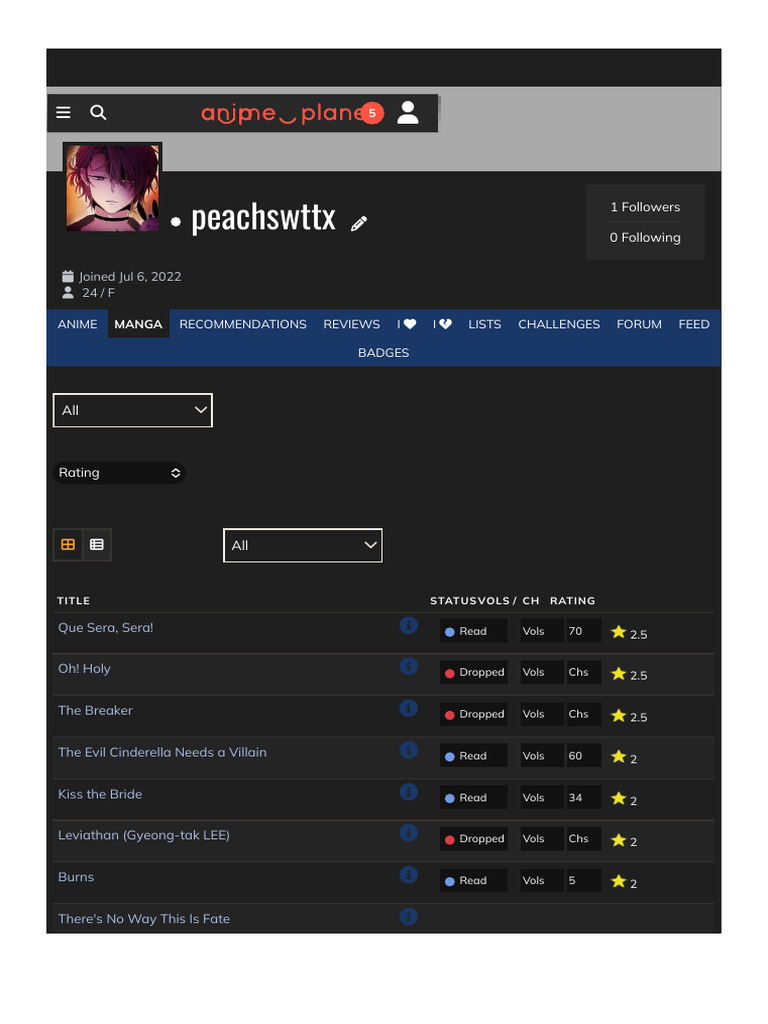Open the user account icon
The image size is (768, 1024).
pos(408,112)
